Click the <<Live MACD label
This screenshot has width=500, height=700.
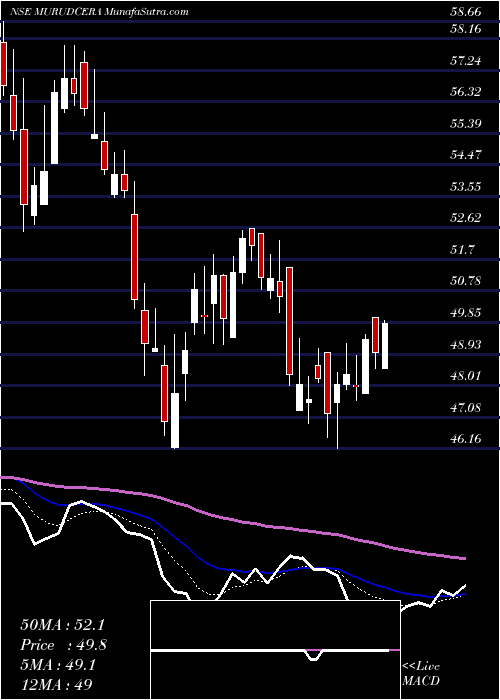click(421, 674)
